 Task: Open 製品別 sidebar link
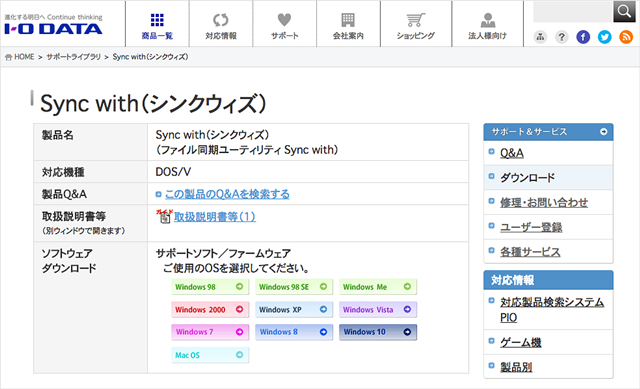pos(516,367)
